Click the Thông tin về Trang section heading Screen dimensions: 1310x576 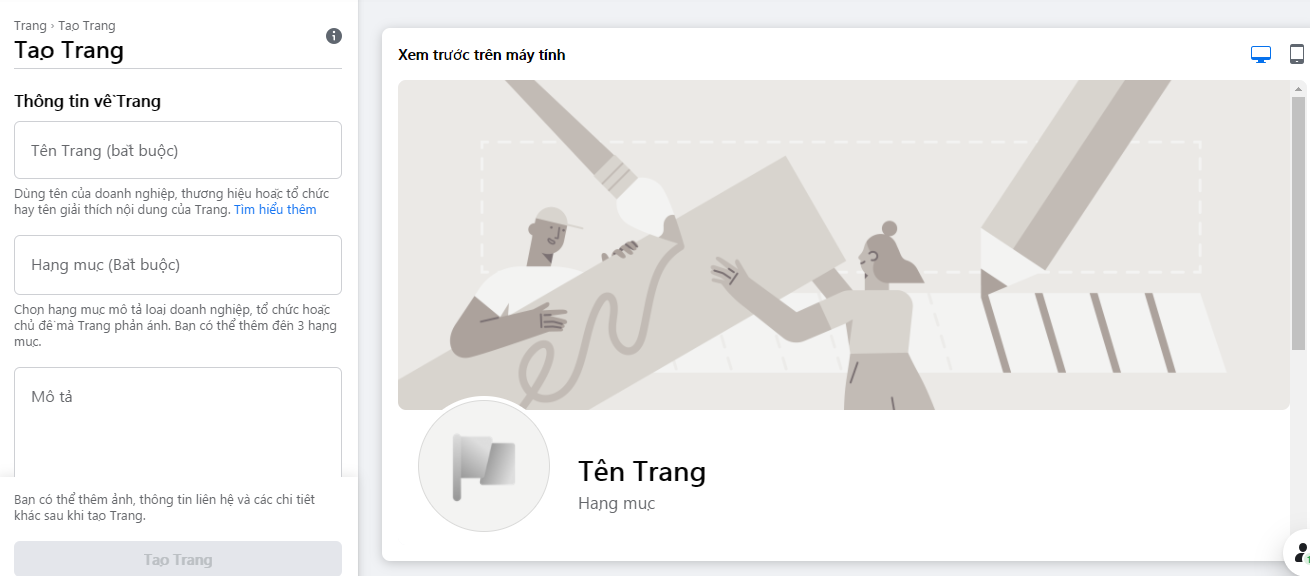tap(87, 101)
